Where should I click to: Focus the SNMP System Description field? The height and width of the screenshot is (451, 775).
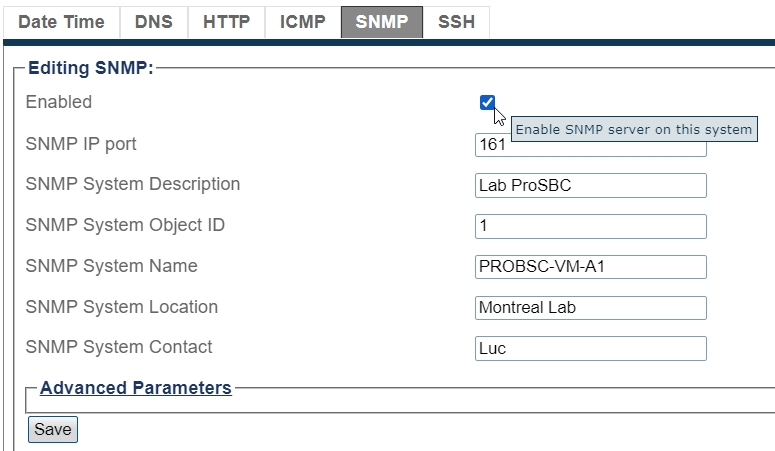[x=590, y=185]
